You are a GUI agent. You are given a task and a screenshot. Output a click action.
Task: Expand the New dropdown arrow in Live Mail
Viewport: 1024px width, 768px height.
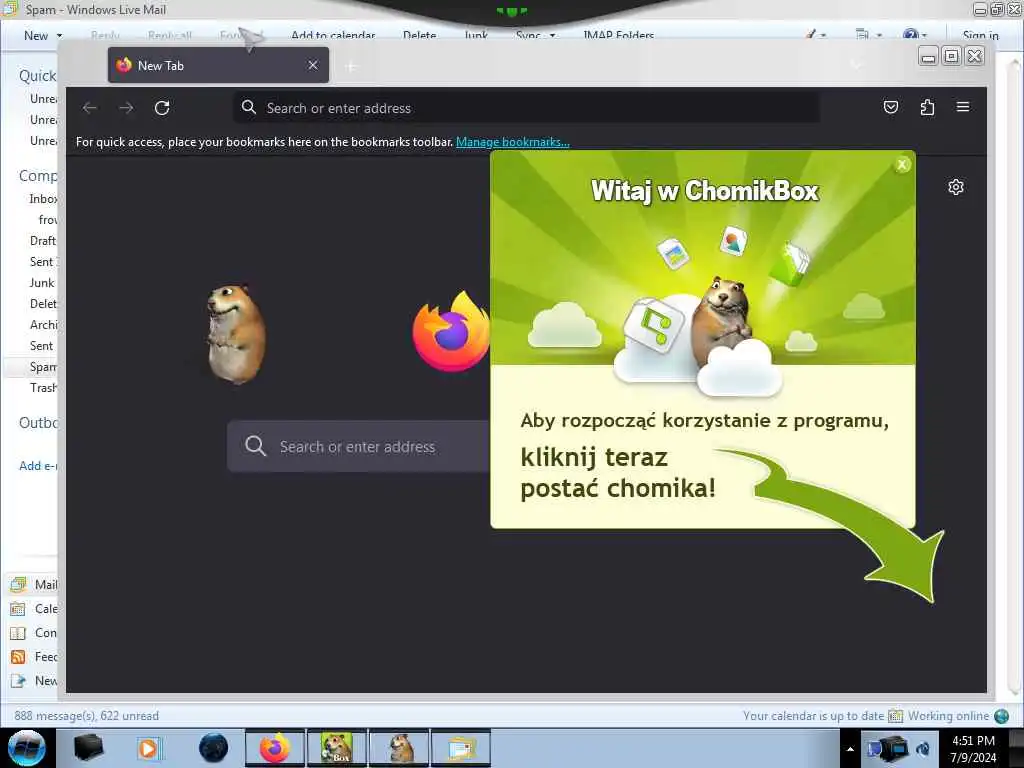click(x=59, y=36)
